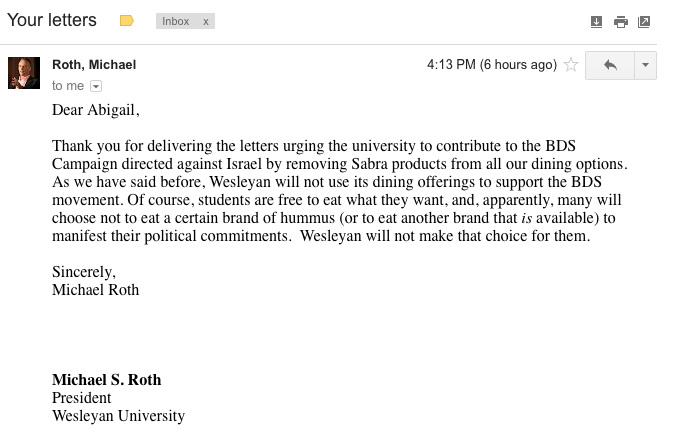Click the yellow importance marker icon

[127, 21]
